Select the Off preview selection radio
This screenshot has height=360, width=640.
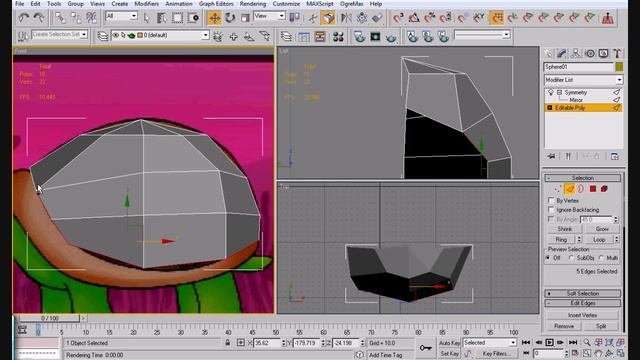tap(548, 258)
